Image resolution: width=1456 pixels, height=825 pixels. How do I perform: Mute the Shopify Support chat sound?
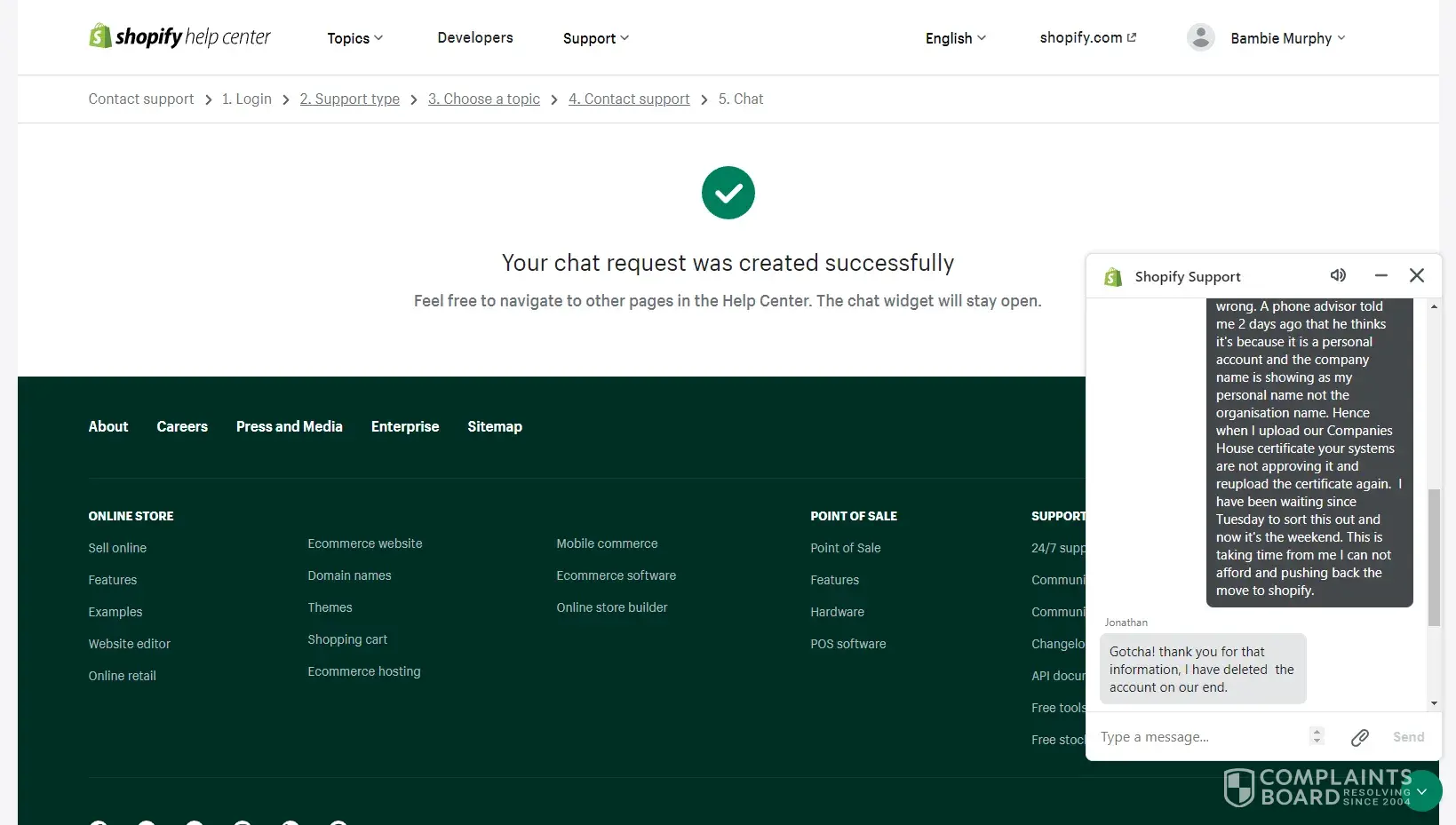coord(1338,275)
